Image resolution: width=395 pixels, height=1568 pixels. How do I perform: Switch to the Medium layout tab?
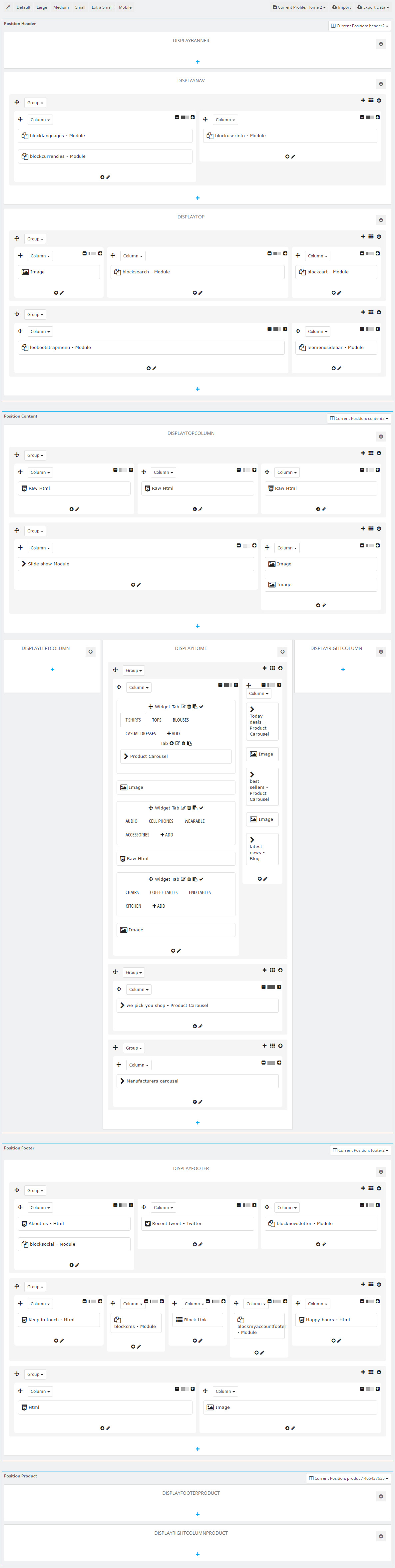pyautogui.click(x=61, y=7)
